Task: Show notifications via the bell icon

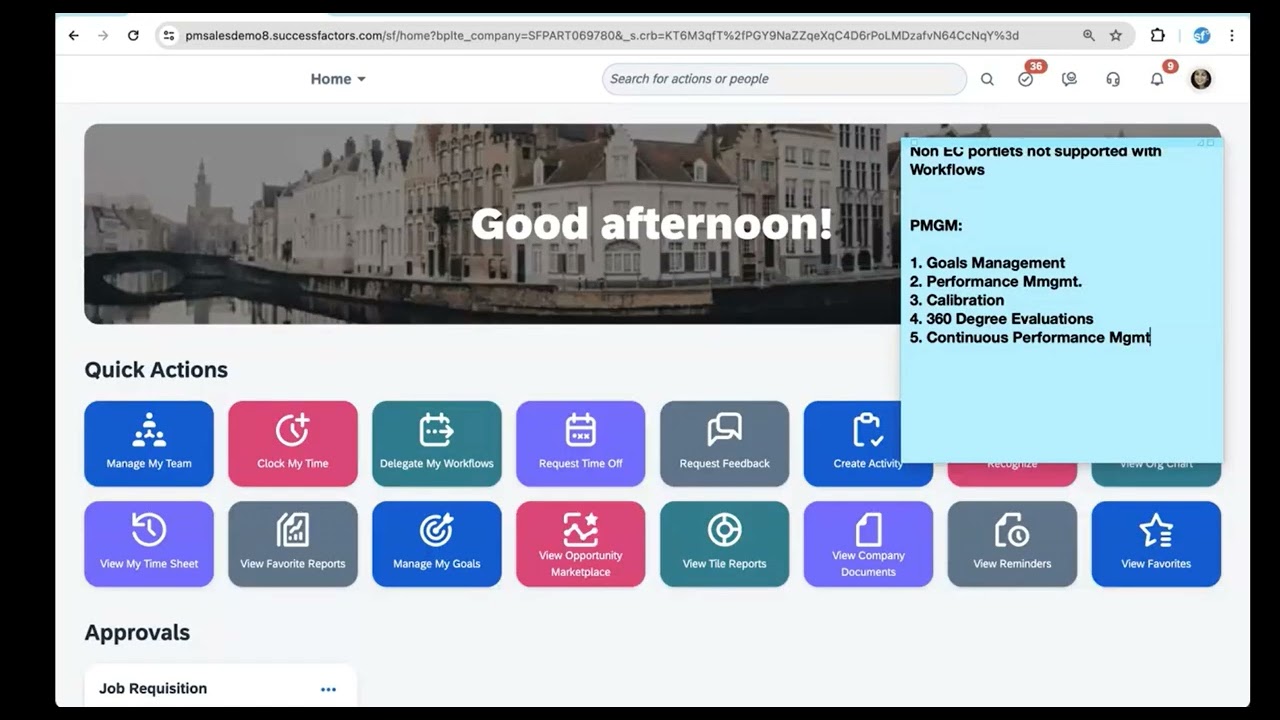Action: (x=1157, y=79)
